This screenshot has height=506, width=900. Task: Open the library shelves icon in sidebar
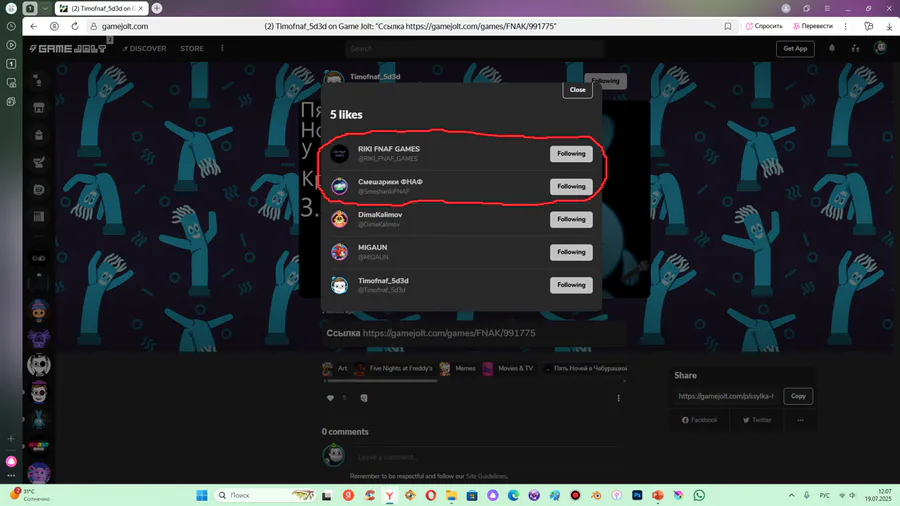click(38, 217)
